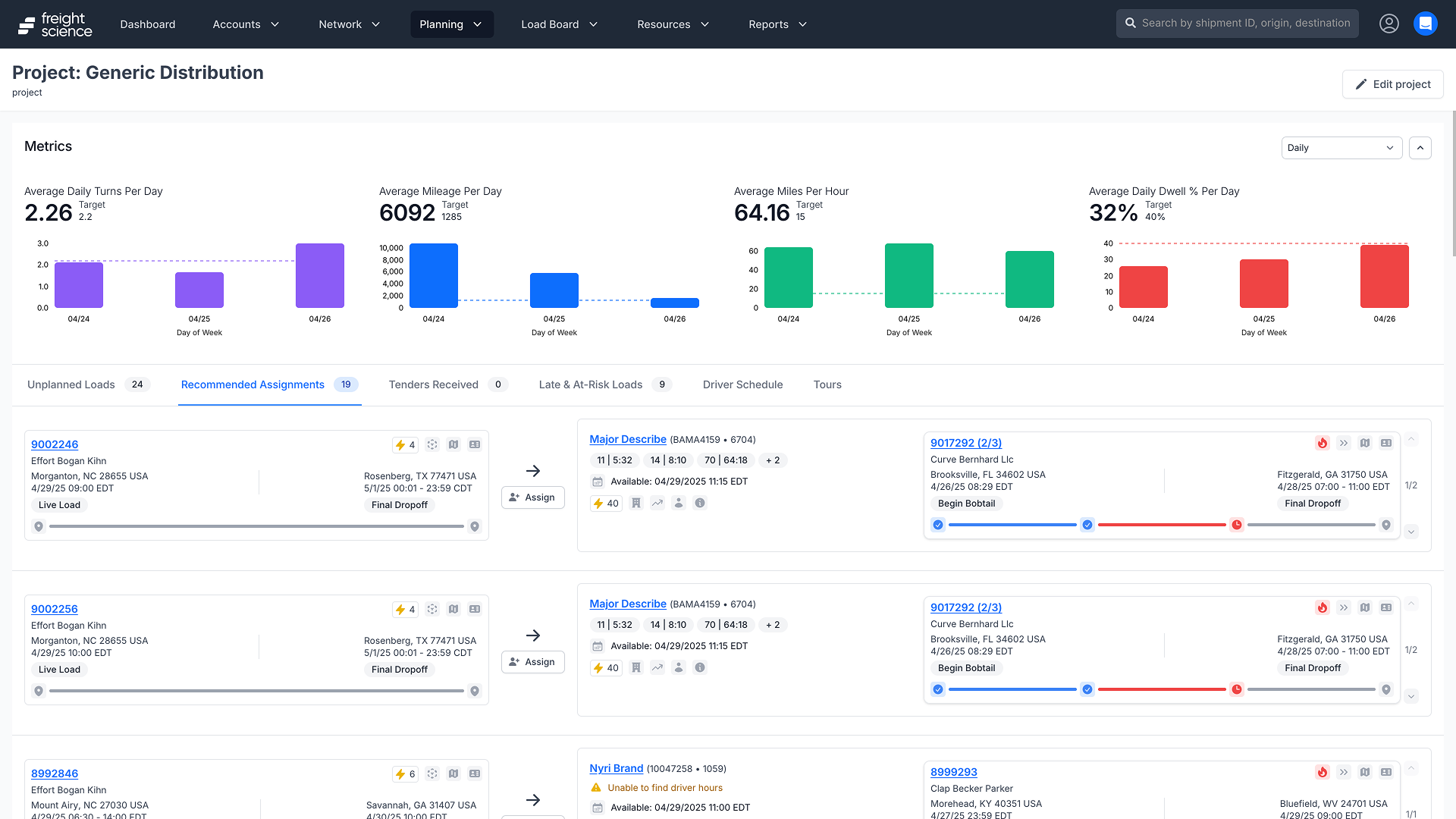Click the info icon under first Major Describe

[700, 503]
